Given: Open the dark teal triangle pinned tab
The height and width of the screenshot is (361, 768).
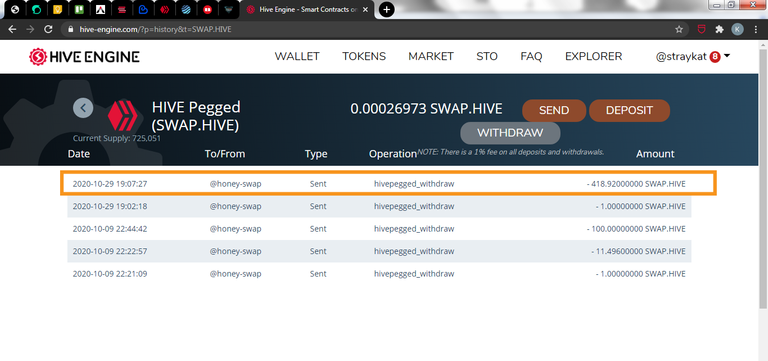Looking at the screenshot, I should [228, 9].
